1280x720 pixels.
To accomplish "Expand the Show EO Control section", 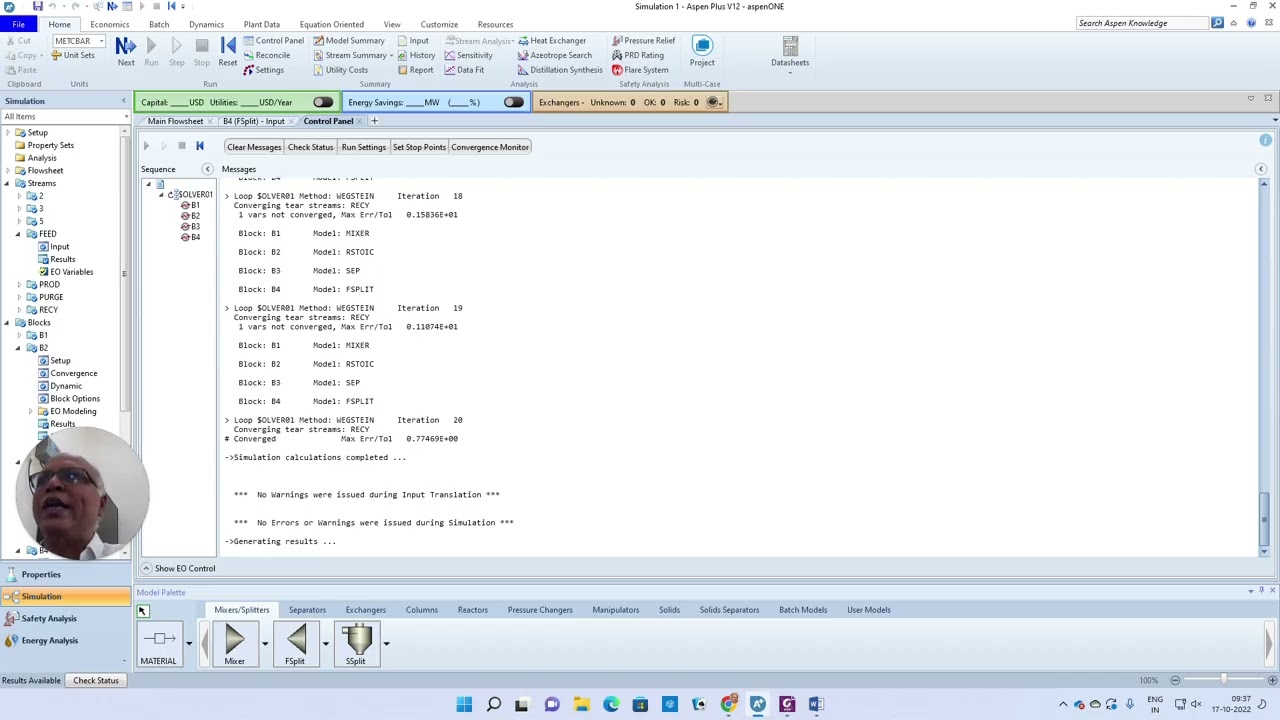I will [x=146, y=568].
